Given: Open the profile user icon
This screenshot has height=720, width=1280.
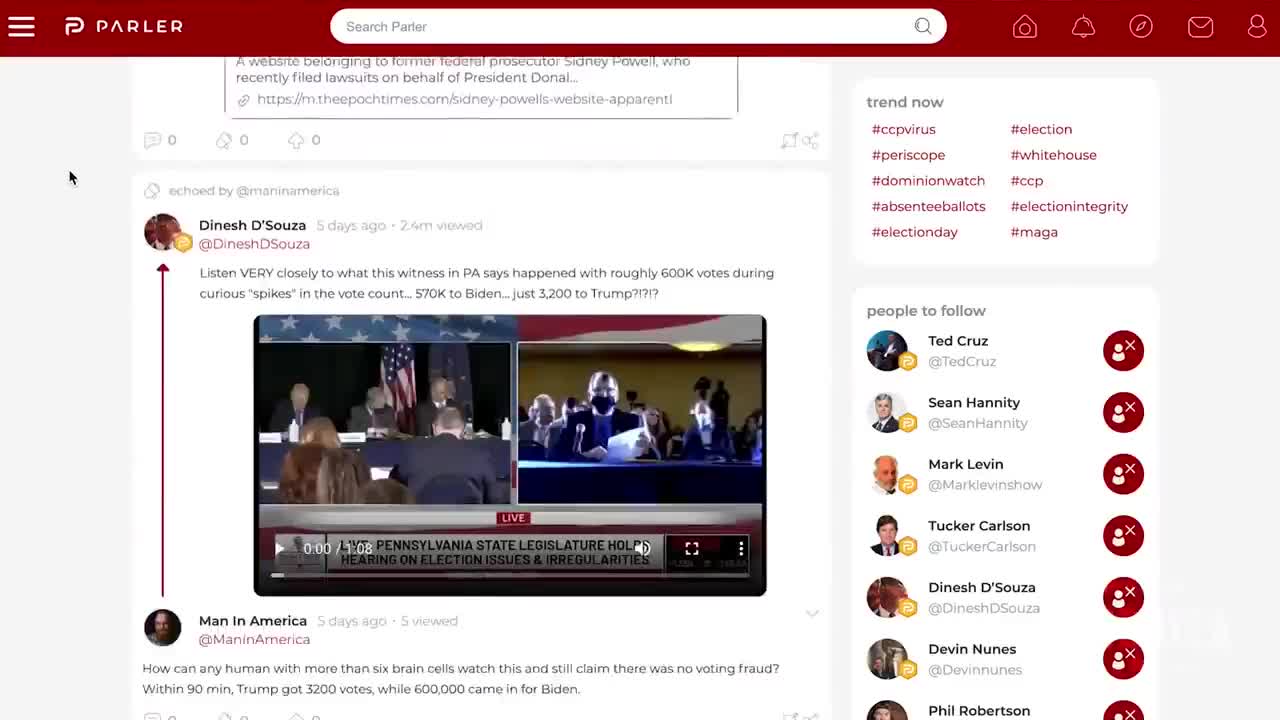Looking at the screenshot, I should click(1257, 27).
